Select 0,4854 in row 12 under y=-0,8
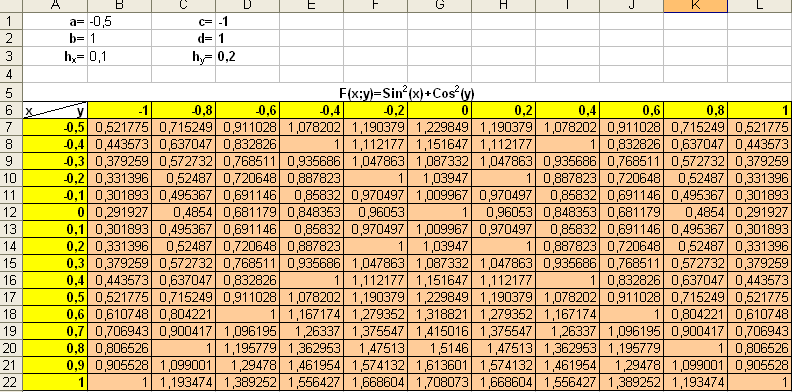This screenshot has height=392, width=792. click(184, 212)
